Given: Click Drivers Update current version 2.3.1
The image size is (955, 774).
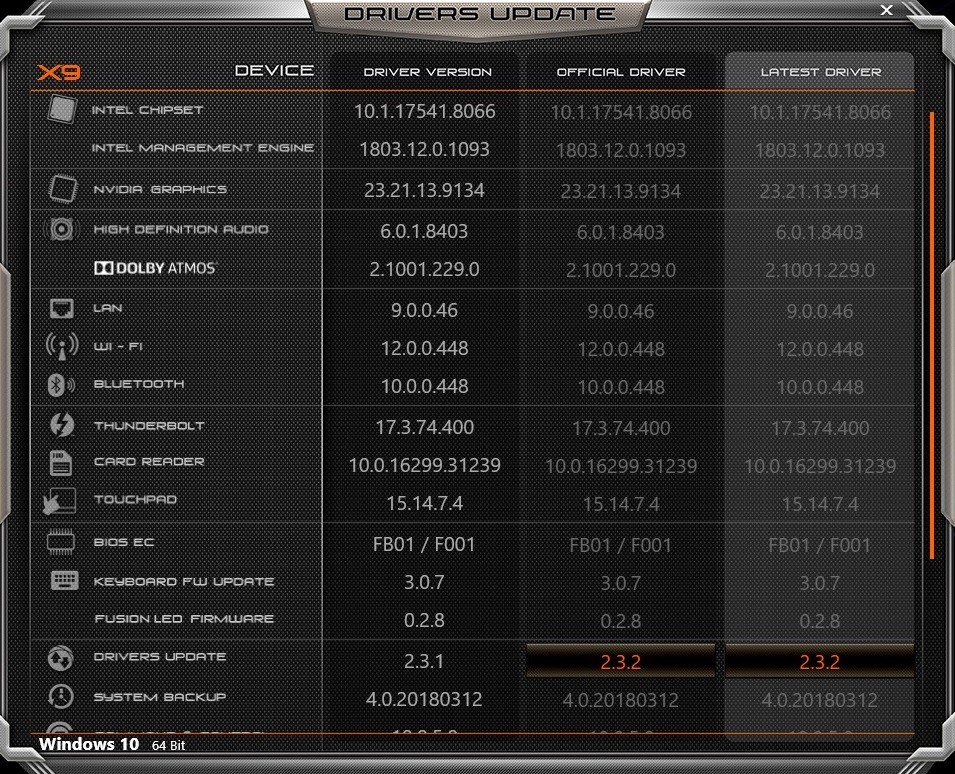Looking at the screenshot, I should (424, 661).
